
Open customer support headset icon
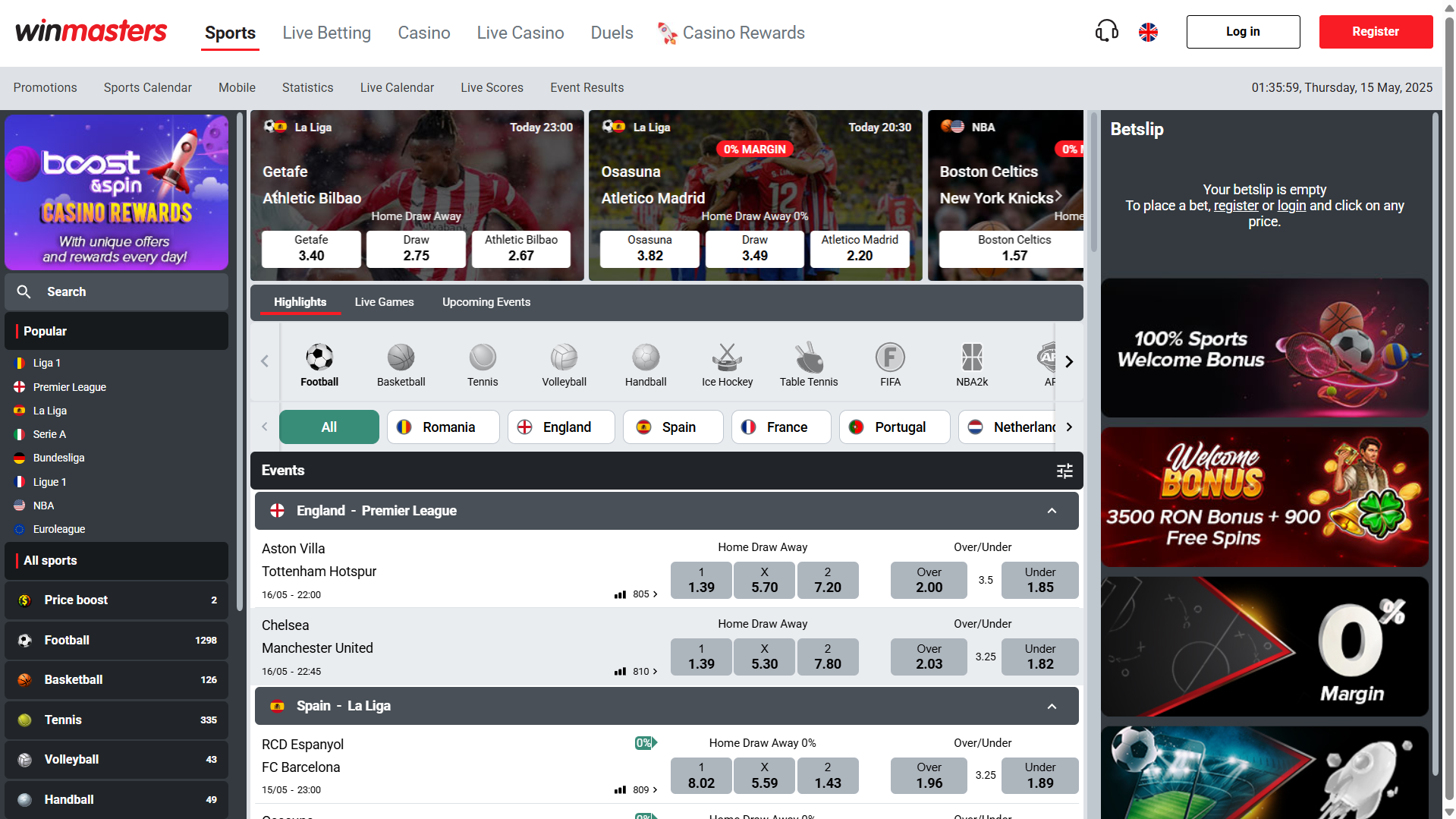pyautogui.click(x=1106, y=32)
